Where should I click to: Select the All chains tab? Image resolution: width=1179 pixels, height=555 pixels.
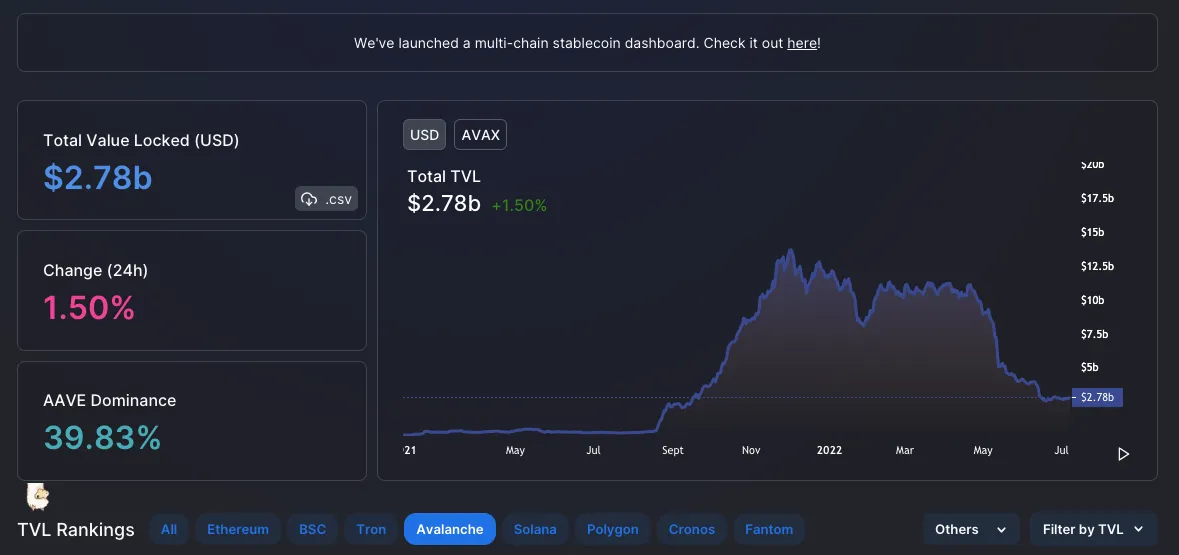tap(169, 529)
